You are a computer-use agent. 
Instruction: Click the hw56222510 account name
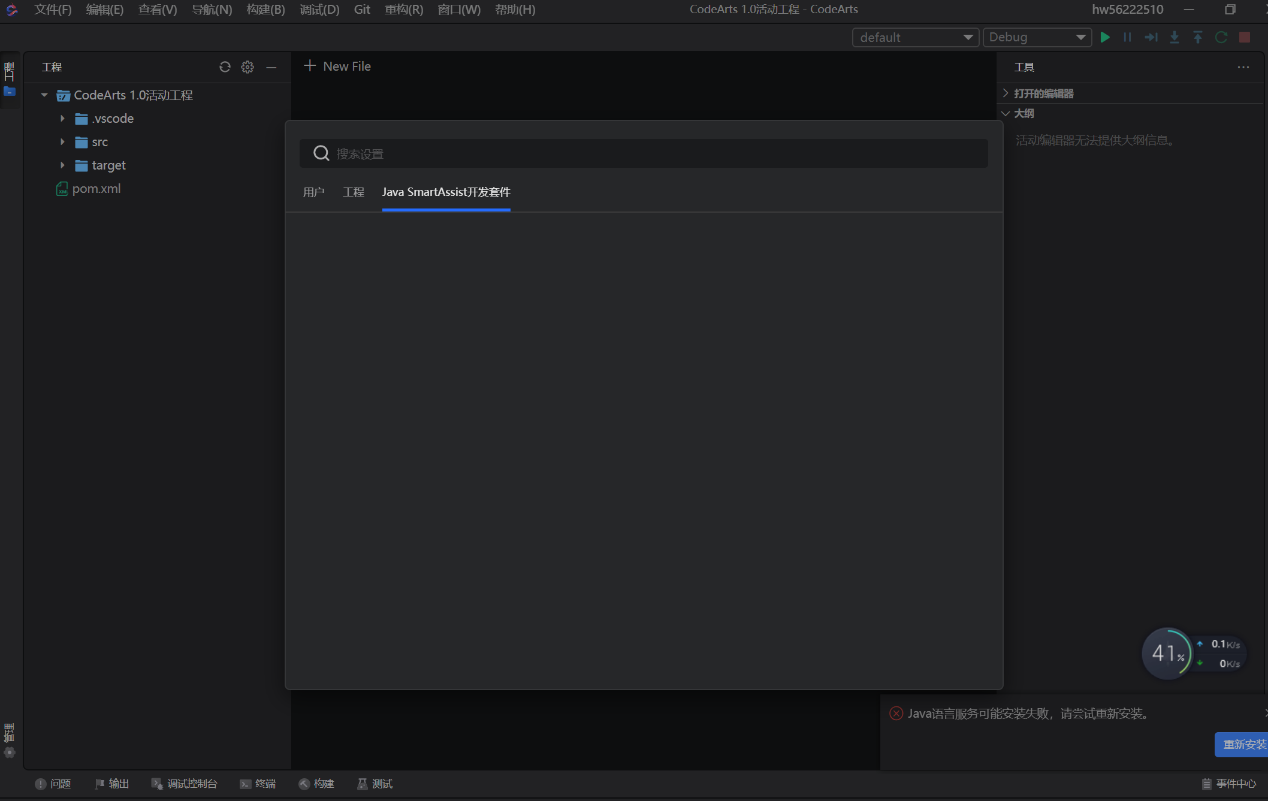pos(1128,9)
